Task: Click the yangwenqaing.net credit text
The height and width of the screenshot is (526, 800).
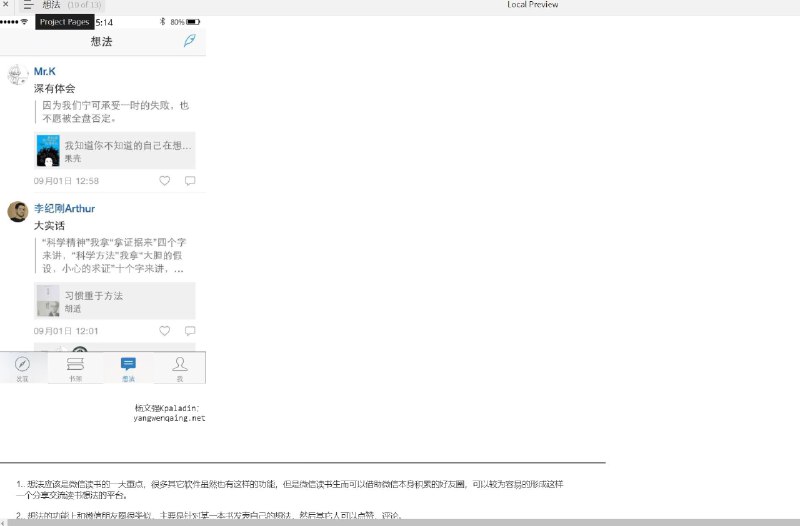Action: click(x=169, y=418)
